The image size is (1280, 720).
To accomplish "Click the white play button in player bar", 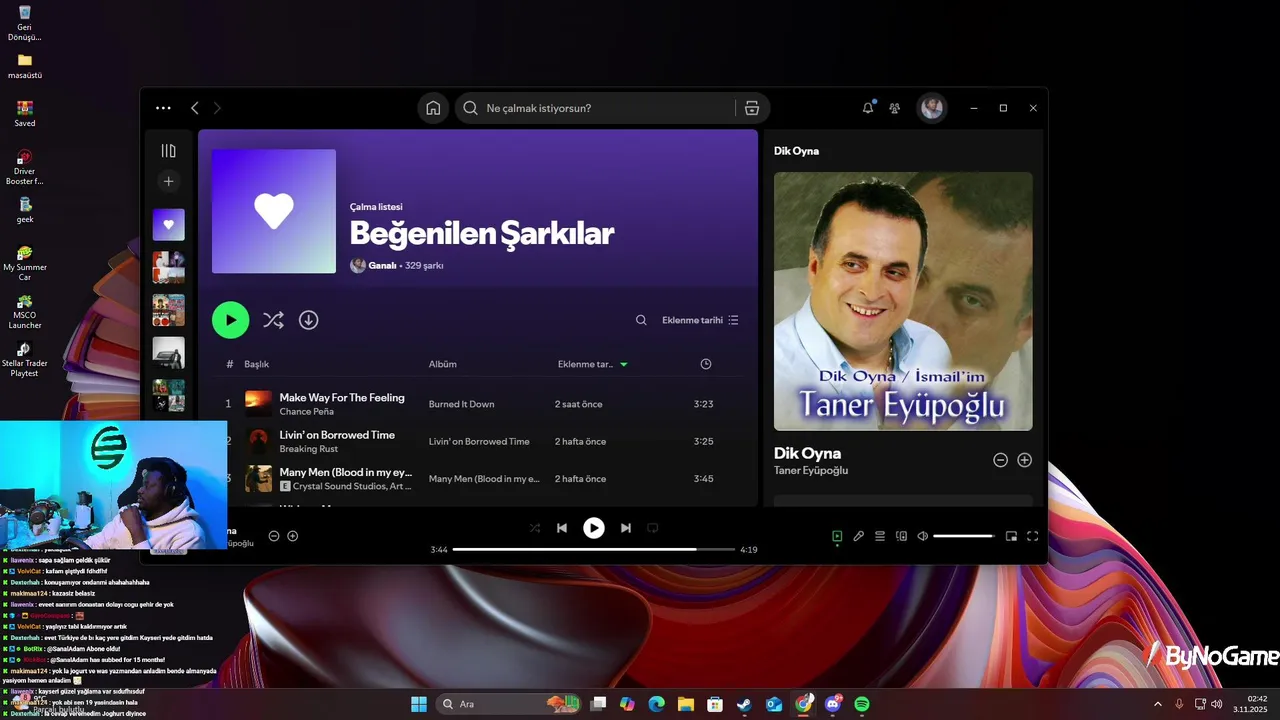I will coord(594,528).
